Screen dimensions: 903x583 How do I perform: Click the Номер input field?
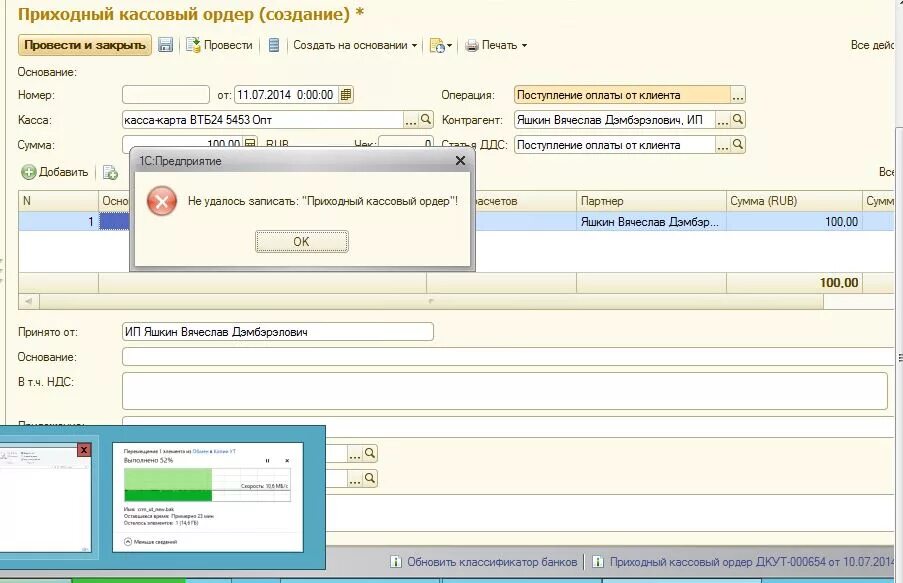click(x=166, y=94)
